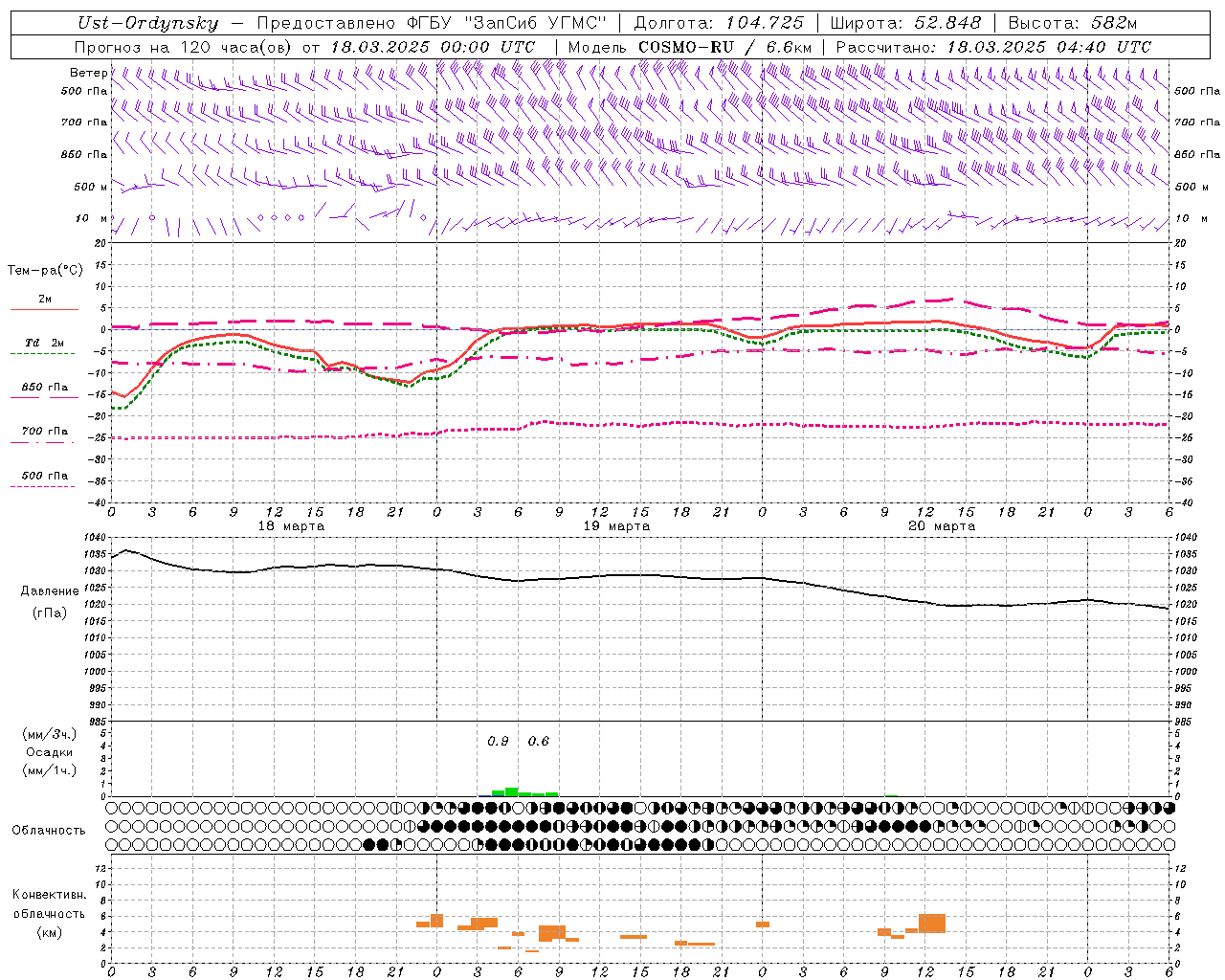
Task: Click the longitude value Долгота: 104.725
Action: (718, 23)
